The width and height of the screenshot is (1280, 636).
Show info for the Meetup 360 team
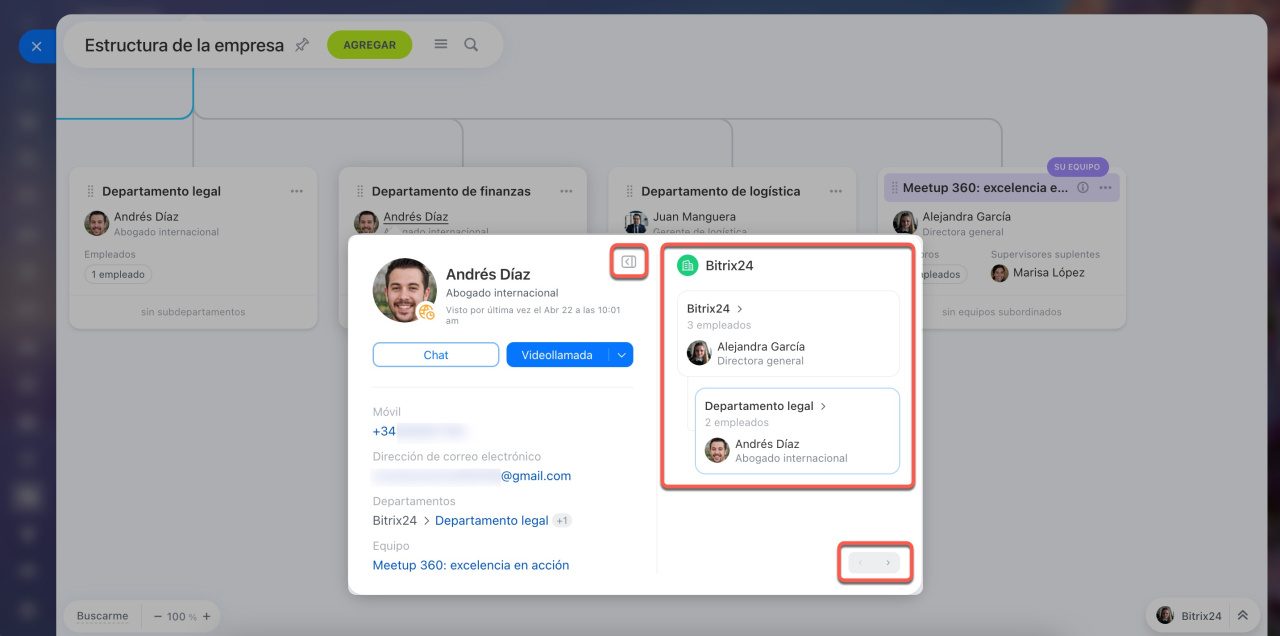[x=1082, y=188]
